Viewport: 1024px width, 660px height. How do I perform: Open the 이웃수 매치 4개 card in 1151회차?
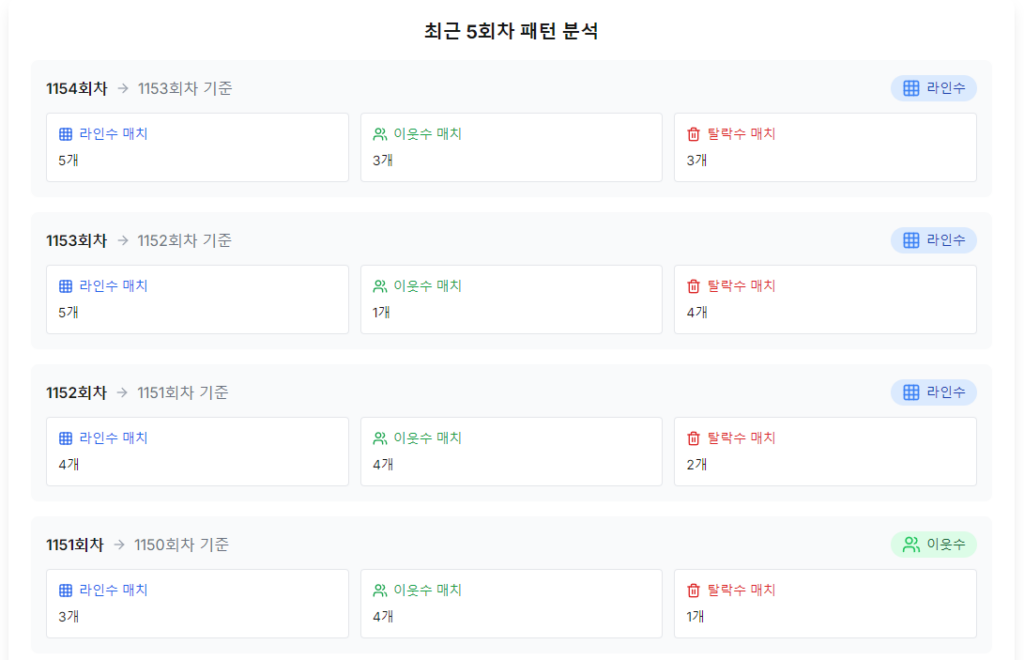click(x=511, y=604)
